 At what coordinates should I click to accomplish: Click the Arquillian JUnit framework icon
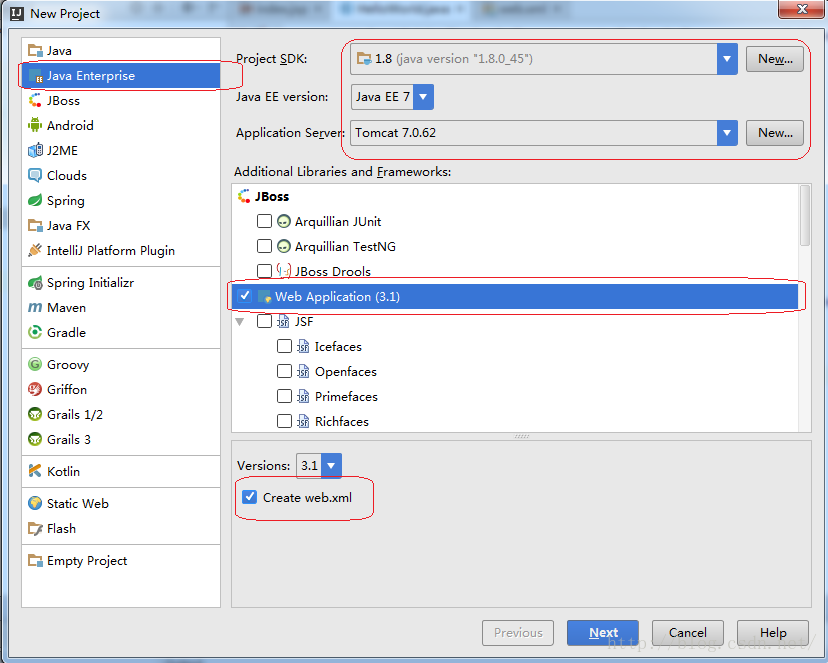[x=284, y=221]
